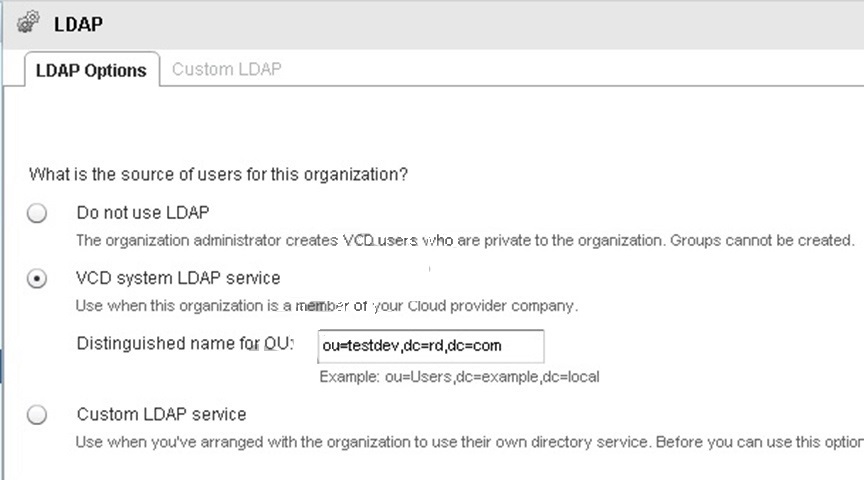Click the 'Distinguished name for OU:' field label

click(185, 343)
